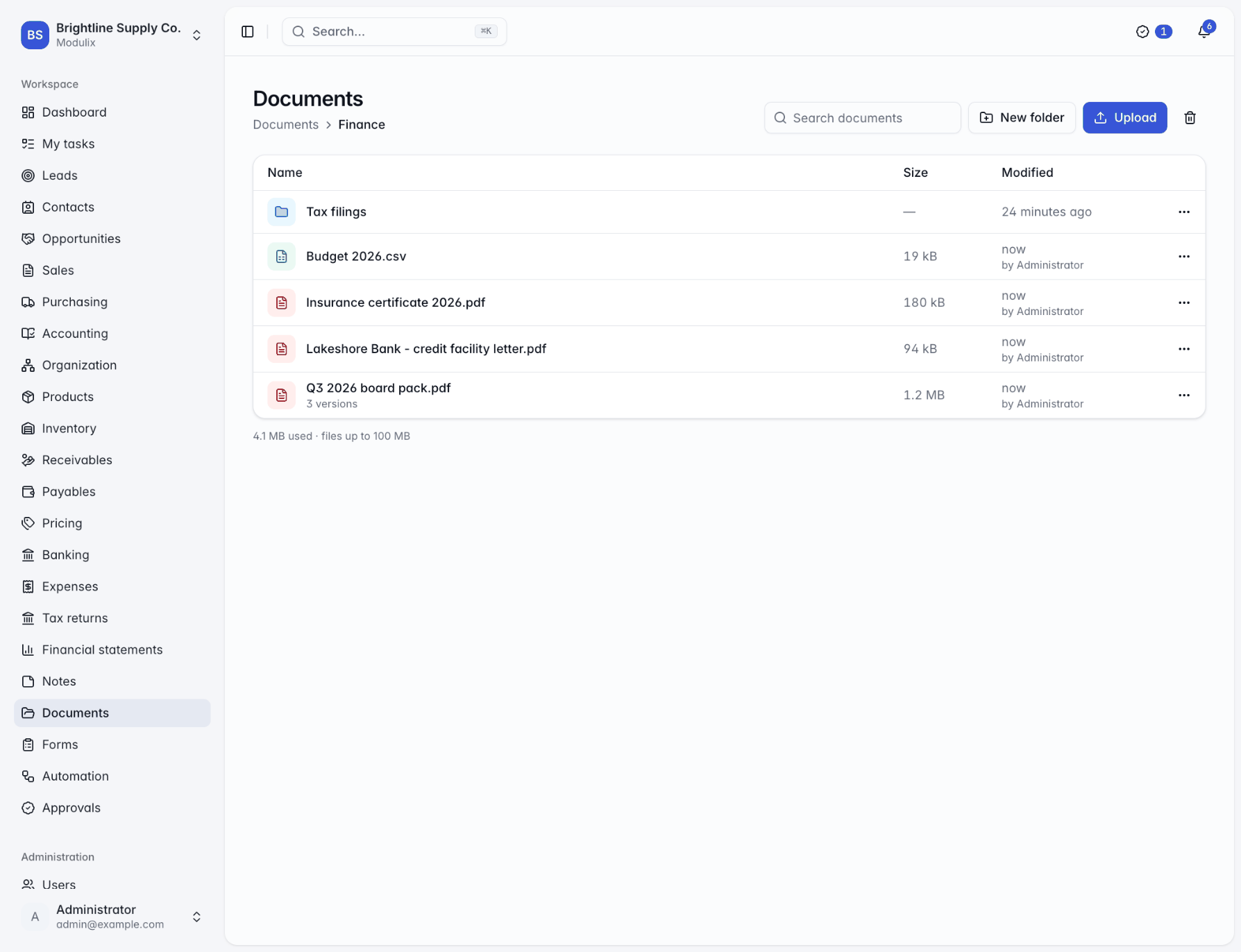
Task: Open Financial statements in the sidebar
Action: click(112, 649)
